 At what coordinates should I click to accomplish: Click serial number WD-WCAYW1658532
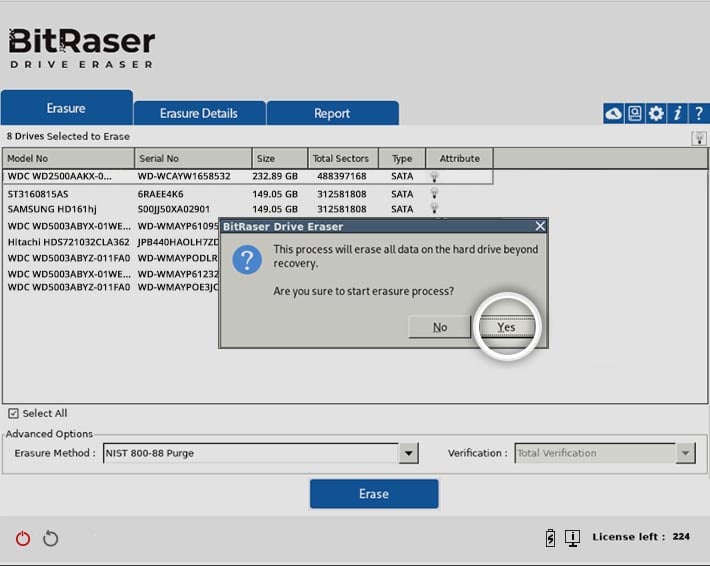pyautogui.click(x=184, y=176)
